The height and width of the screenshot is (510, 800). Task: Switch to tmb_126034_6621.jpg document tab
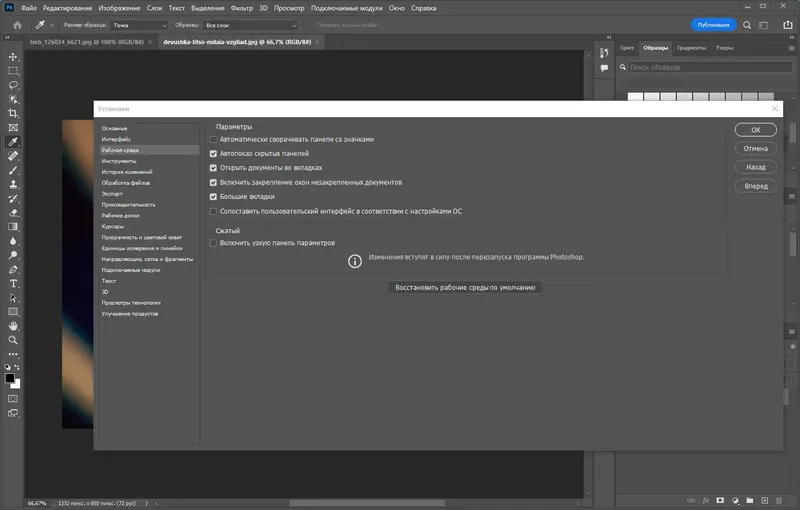[x=87, y=42]
